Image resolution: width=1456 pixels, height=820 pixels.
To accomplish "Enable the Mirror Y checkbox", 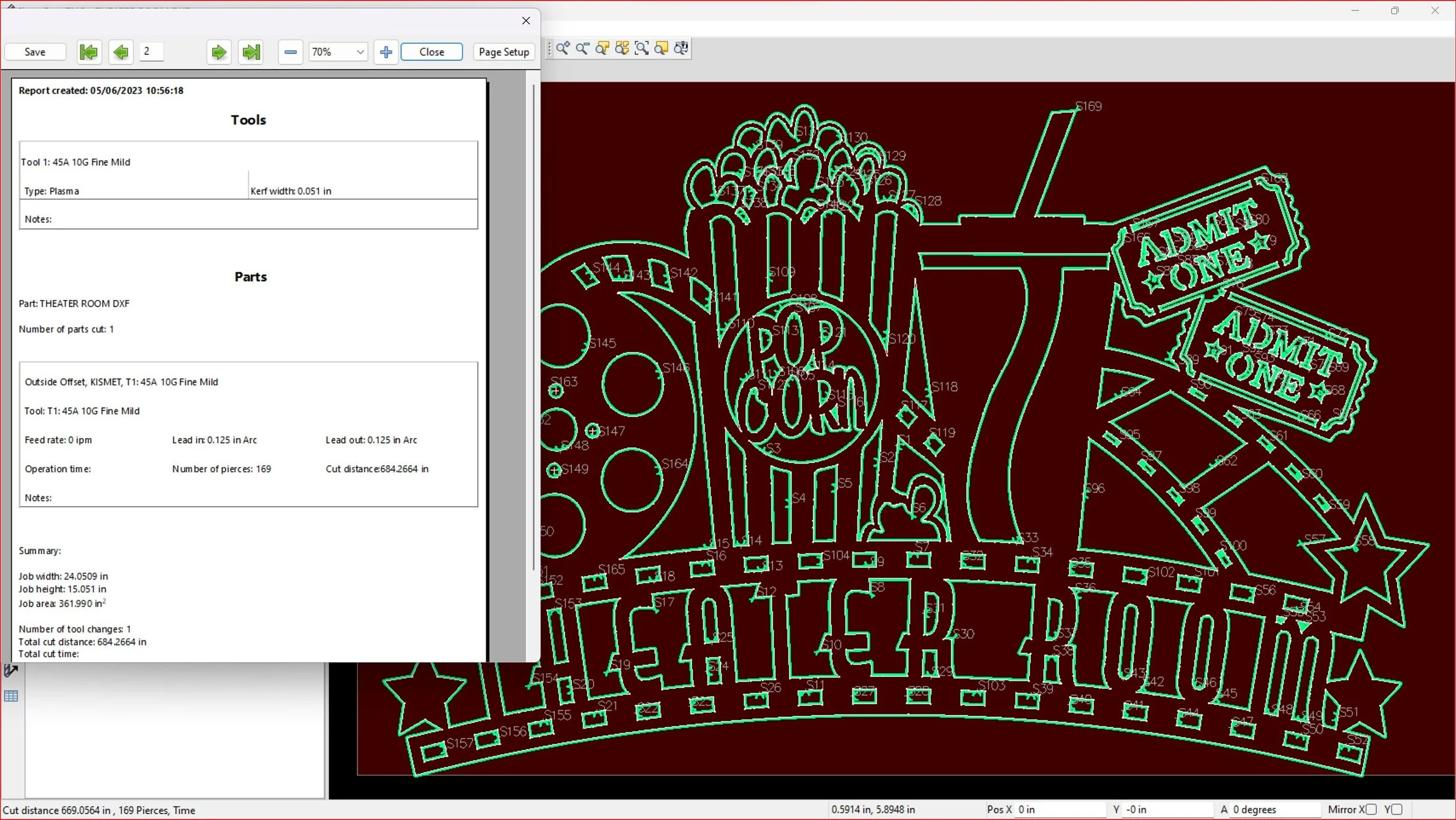I will 1397,810.
